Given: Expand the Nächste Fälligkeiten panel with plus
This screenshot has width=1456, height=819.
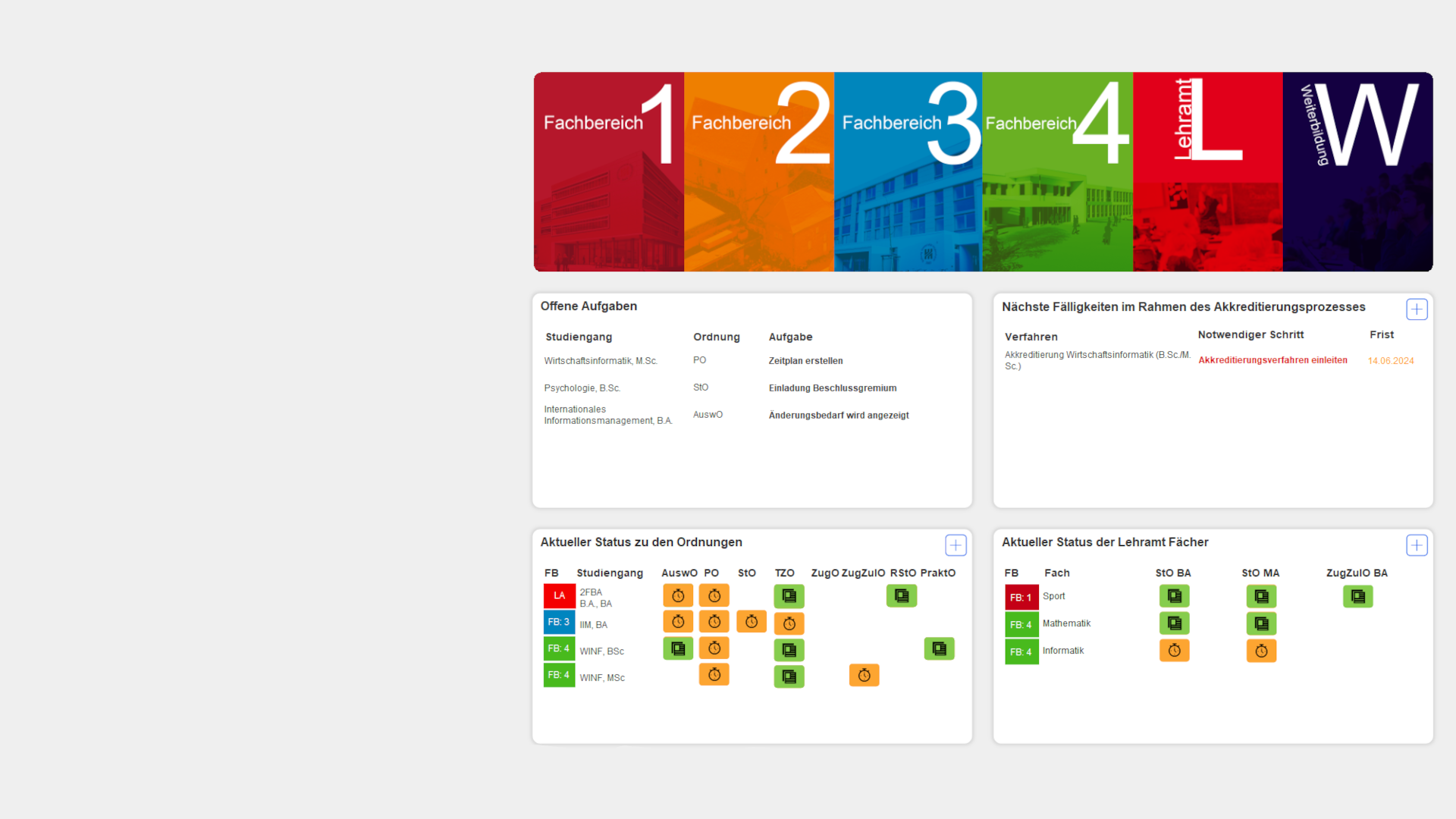Looking at the screenshot, I should point(1417,309).
